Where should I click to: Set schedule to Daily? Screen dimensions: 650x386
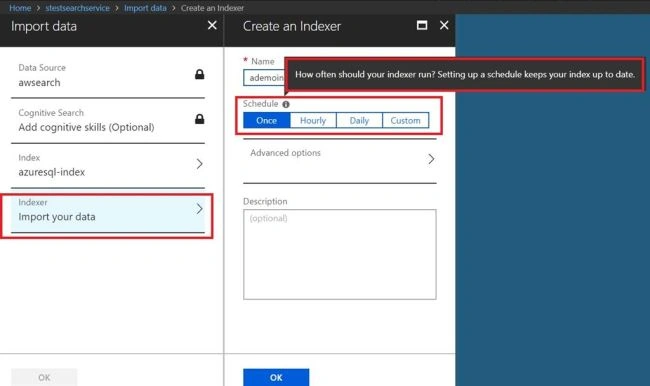359,121
